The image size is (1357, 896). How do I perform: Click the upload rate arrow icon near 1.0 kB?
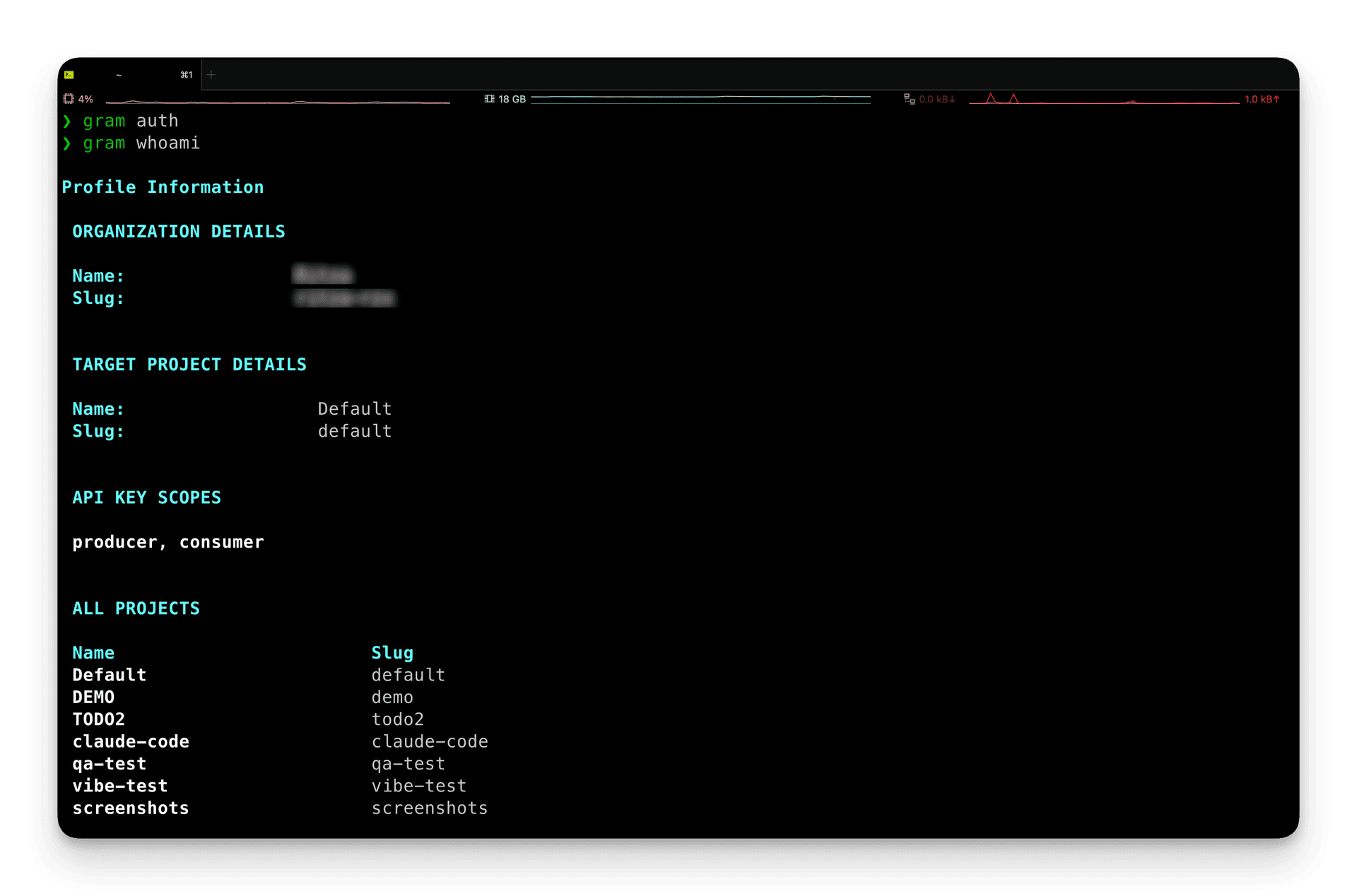coord(1276,99)
